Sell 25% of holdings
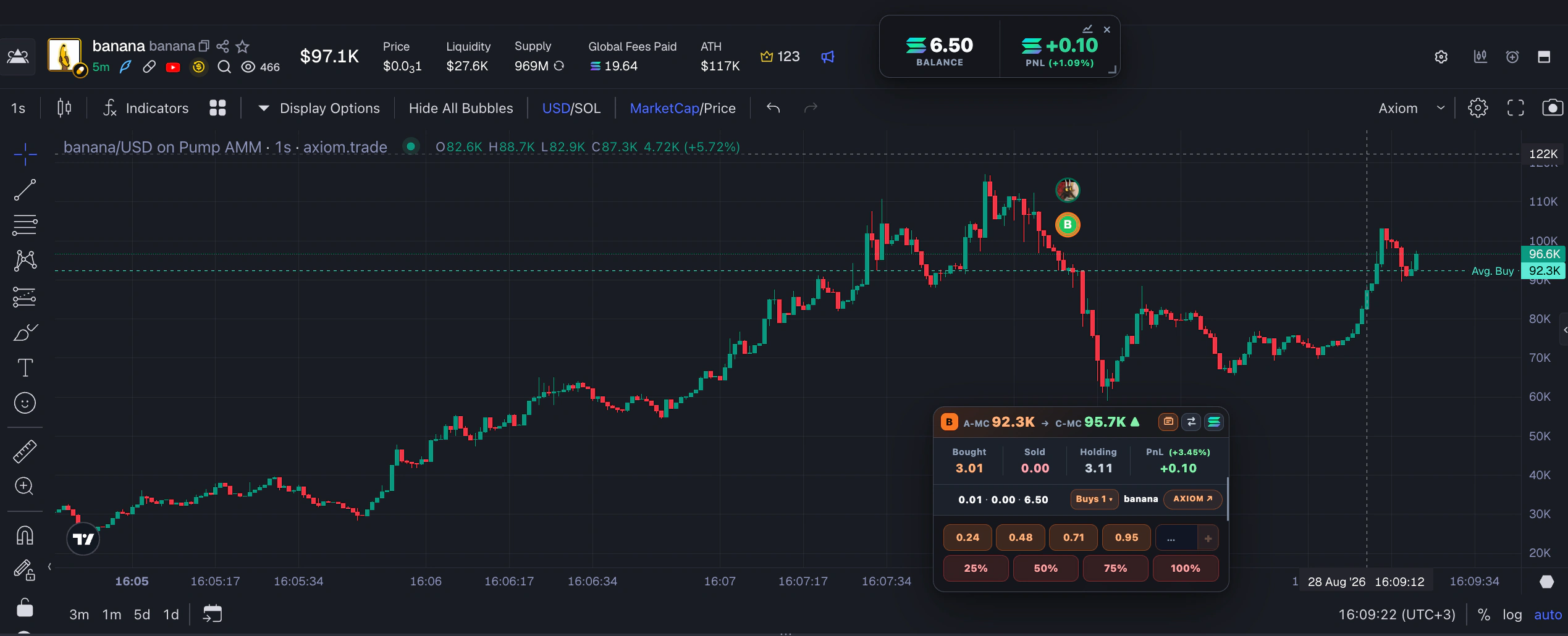Image resolution: width=1568 pixels, height=636 pixels. click(976, 568)
